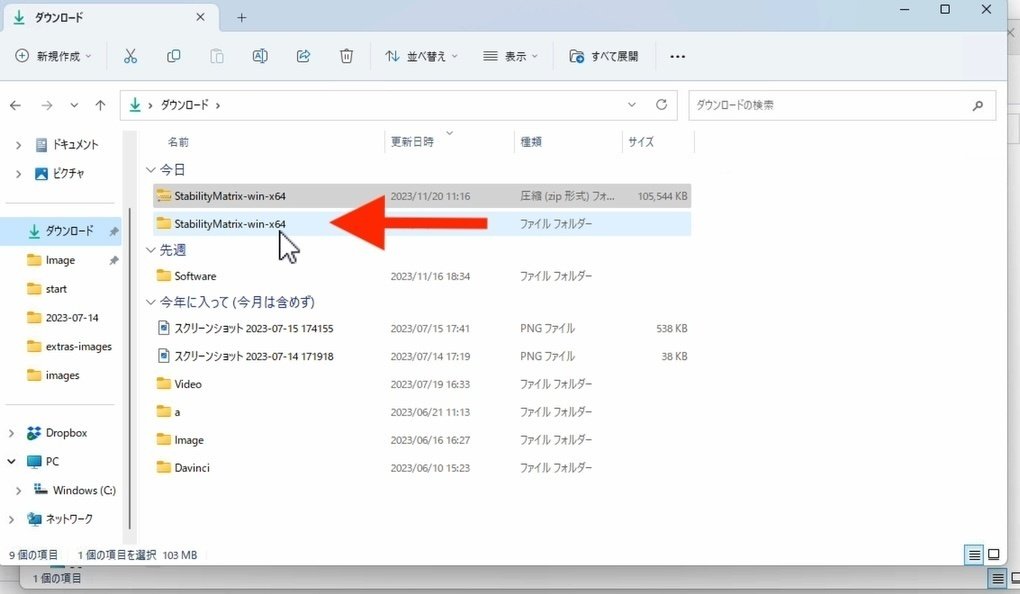Add a new tab with plus
This screenshot has height=594, width=1020.
pos(241,18)
